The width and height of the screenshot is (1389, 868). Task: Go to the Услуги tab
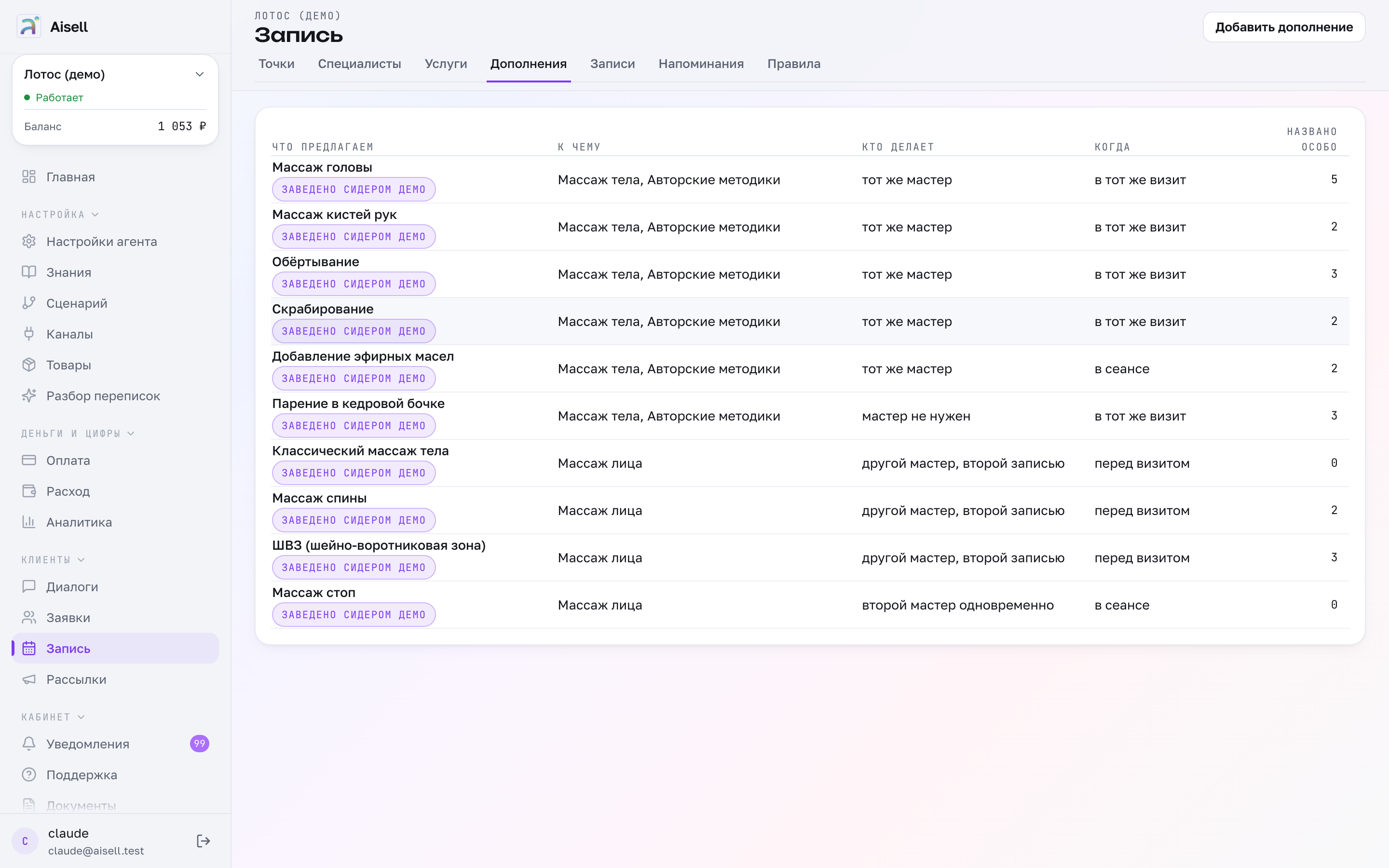pos(446,64)
